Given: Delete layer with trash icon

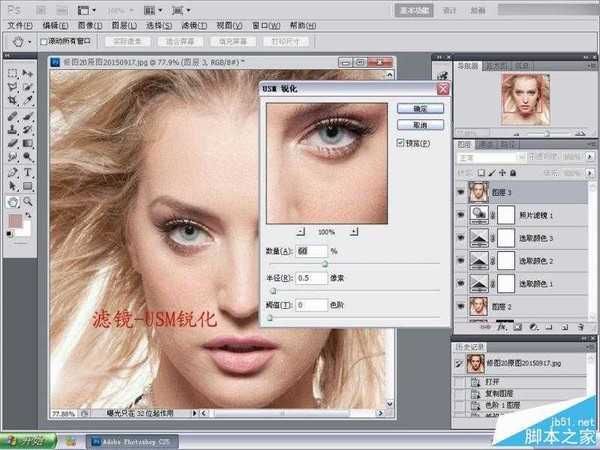Looking at the screenshot, I should pyautogui.click(x=580, y=328).
